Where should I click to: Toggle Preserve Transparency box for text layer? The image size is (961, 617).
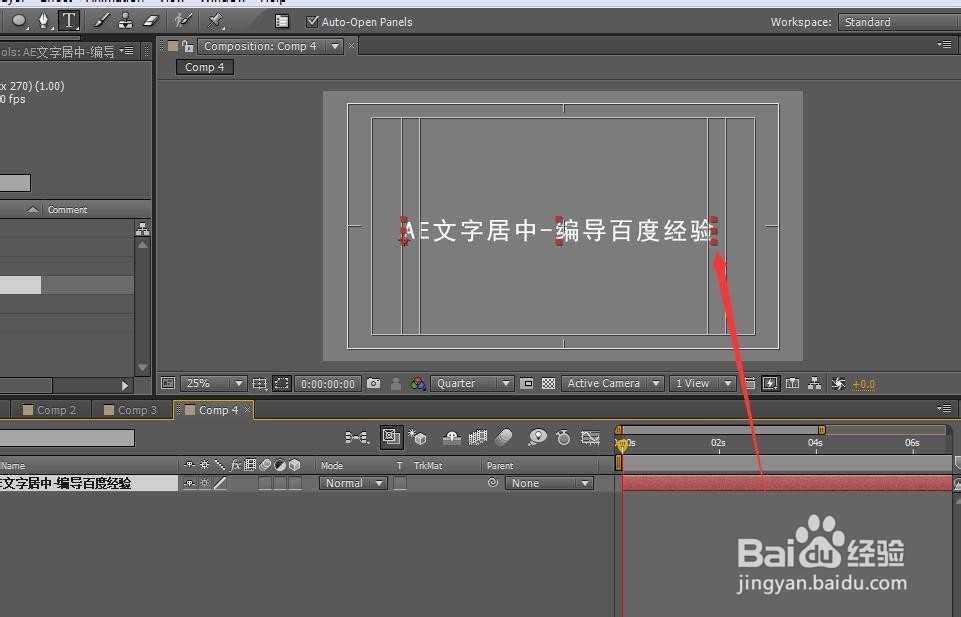tap(400, 483)
